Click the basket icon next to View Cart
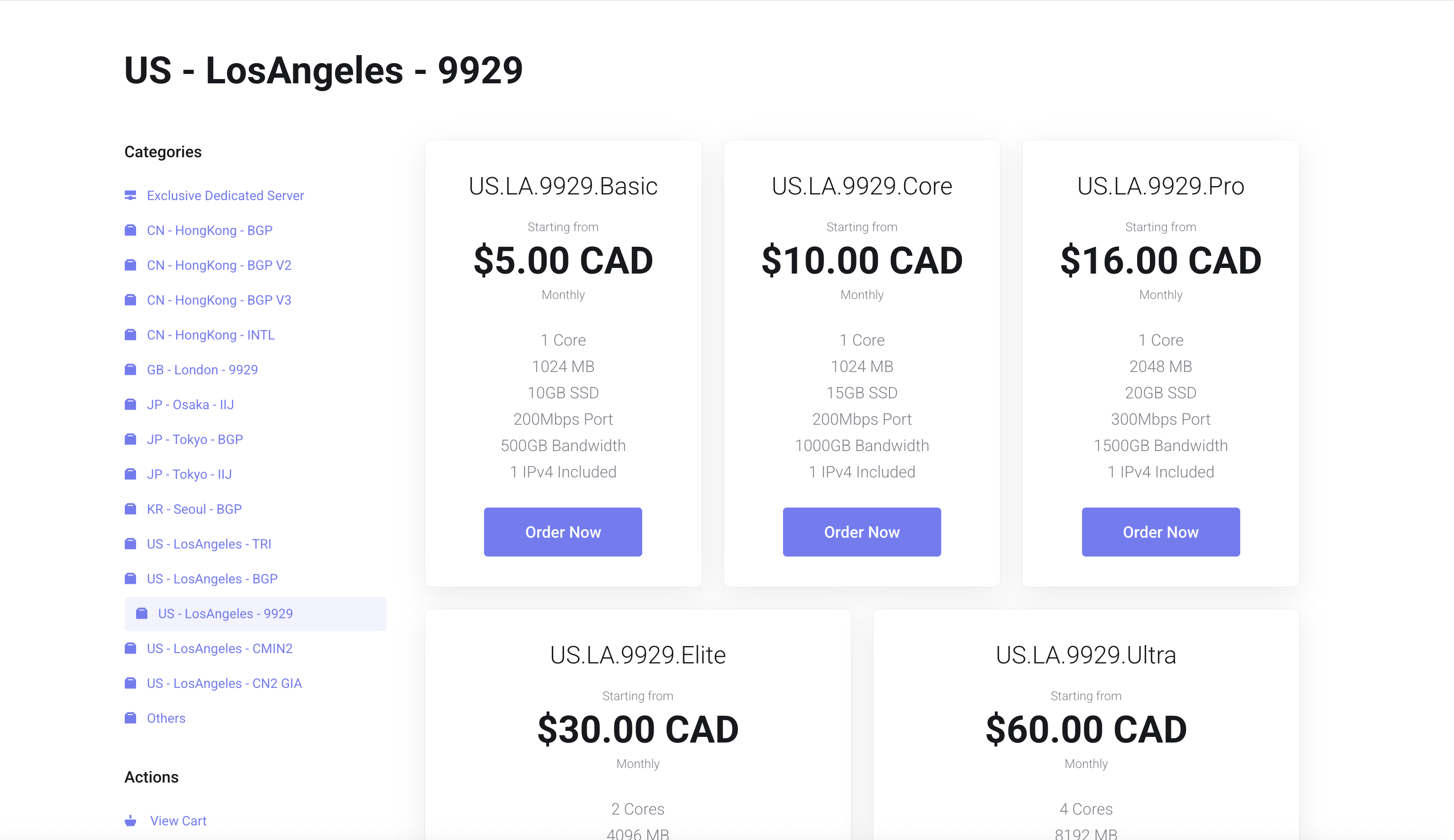The height and width of the screenshot is (840, 1454). [x=130, y=820]
